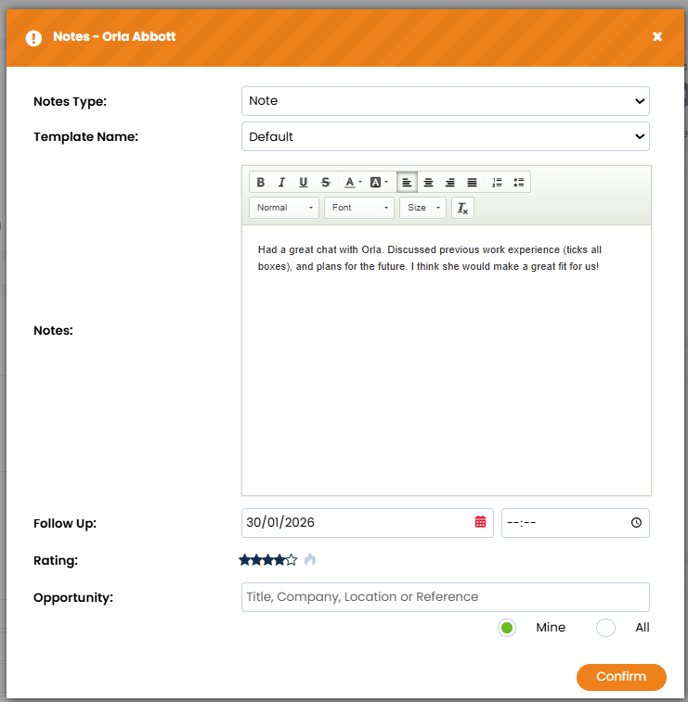The width and height of the screenshot is (688, 702).
Task: Select the All radio button
Action: tap(605, 628)
